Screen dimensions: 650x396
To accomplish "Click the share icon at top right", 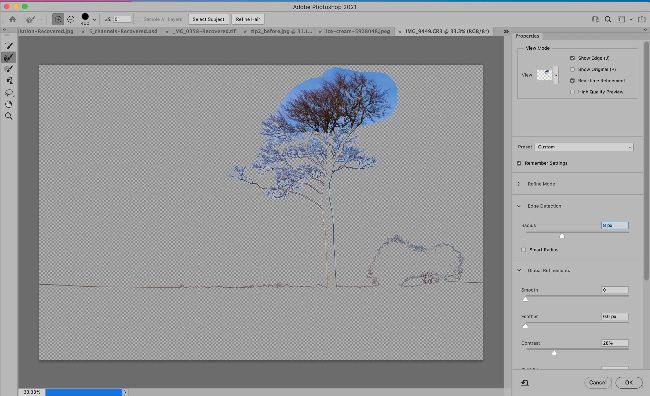I will pos(642,19).
